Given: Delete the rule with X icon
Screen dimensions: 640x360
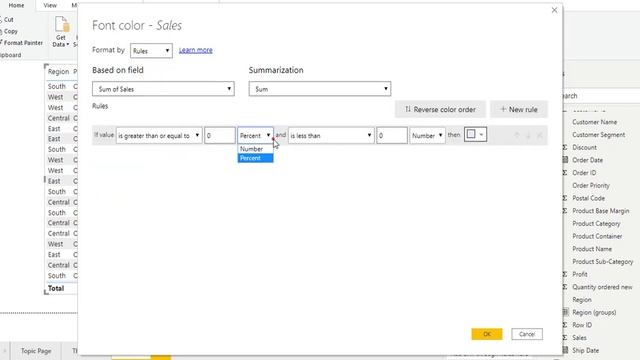Looking at the screenshot, I should coord(540,135).
